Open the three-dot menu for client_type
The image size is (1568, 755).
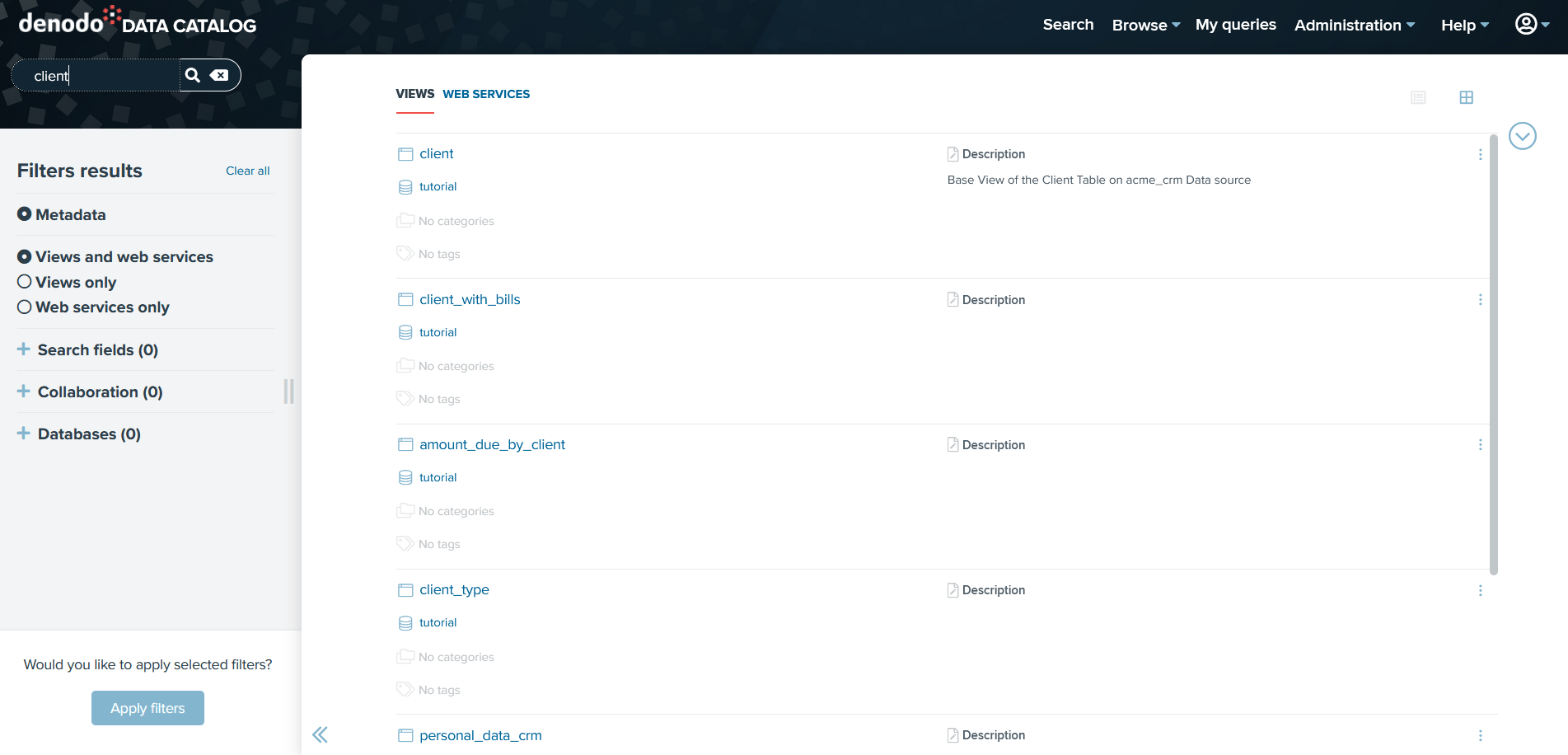click(x=1480, y=590)
